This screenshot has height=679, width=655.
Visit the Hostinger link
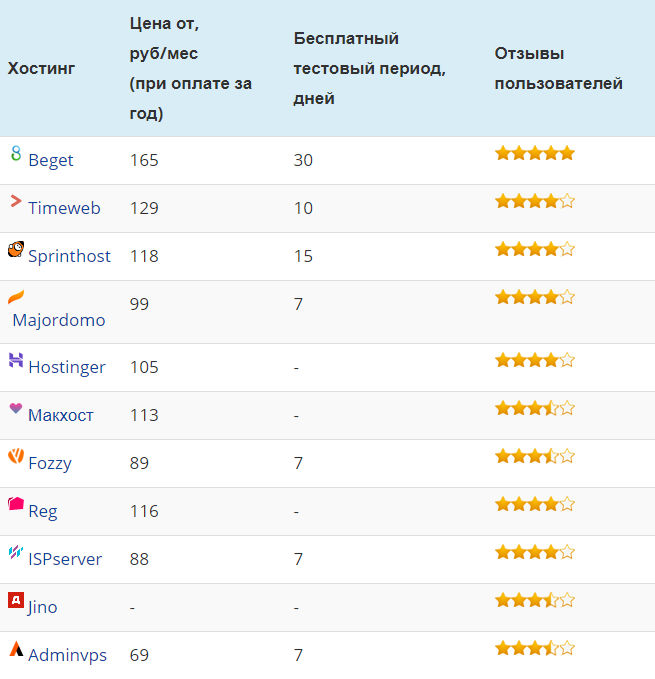[x=66, y=368]
